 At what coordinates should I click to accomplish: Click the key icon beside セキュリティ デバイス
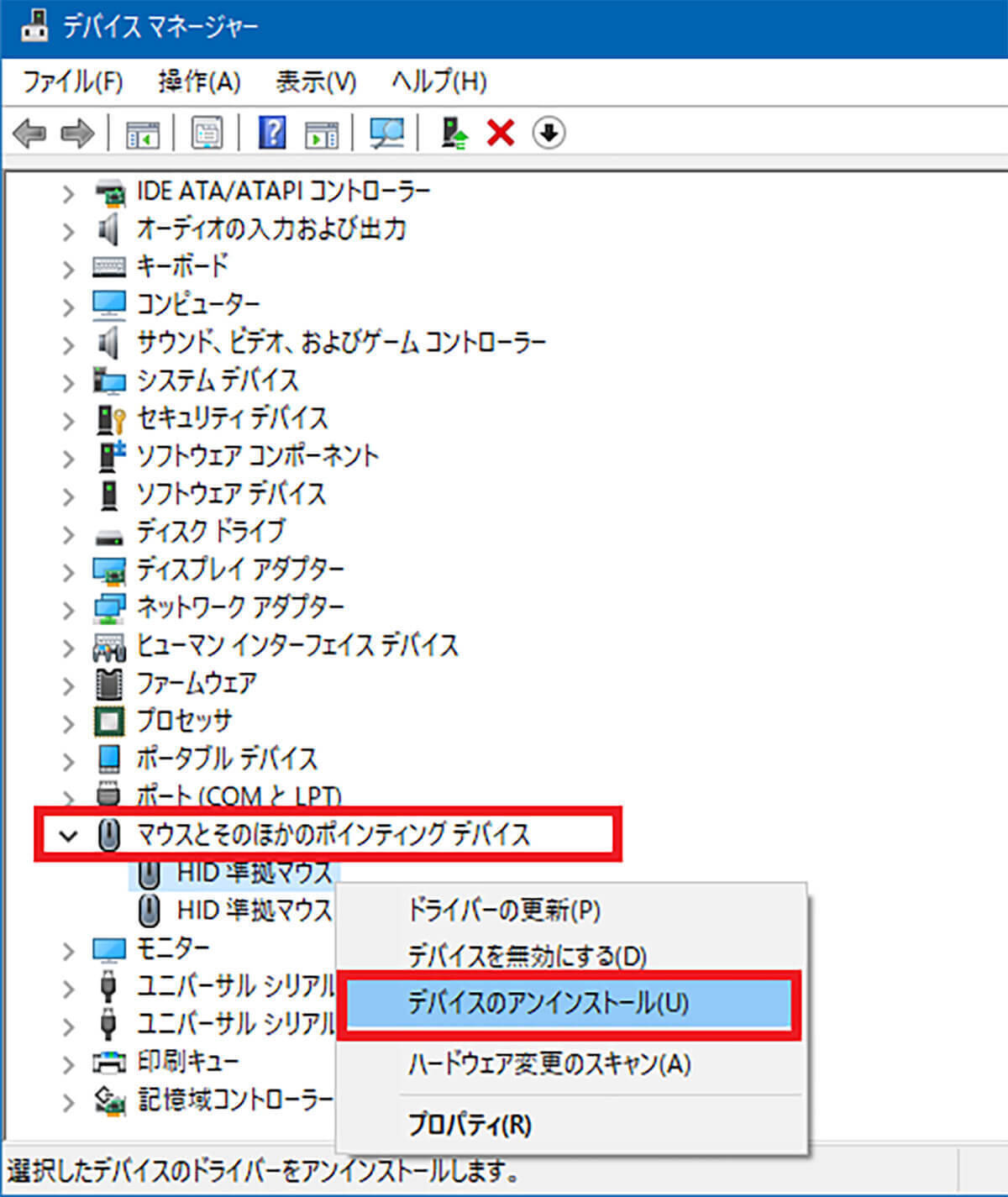pos(112,418)
